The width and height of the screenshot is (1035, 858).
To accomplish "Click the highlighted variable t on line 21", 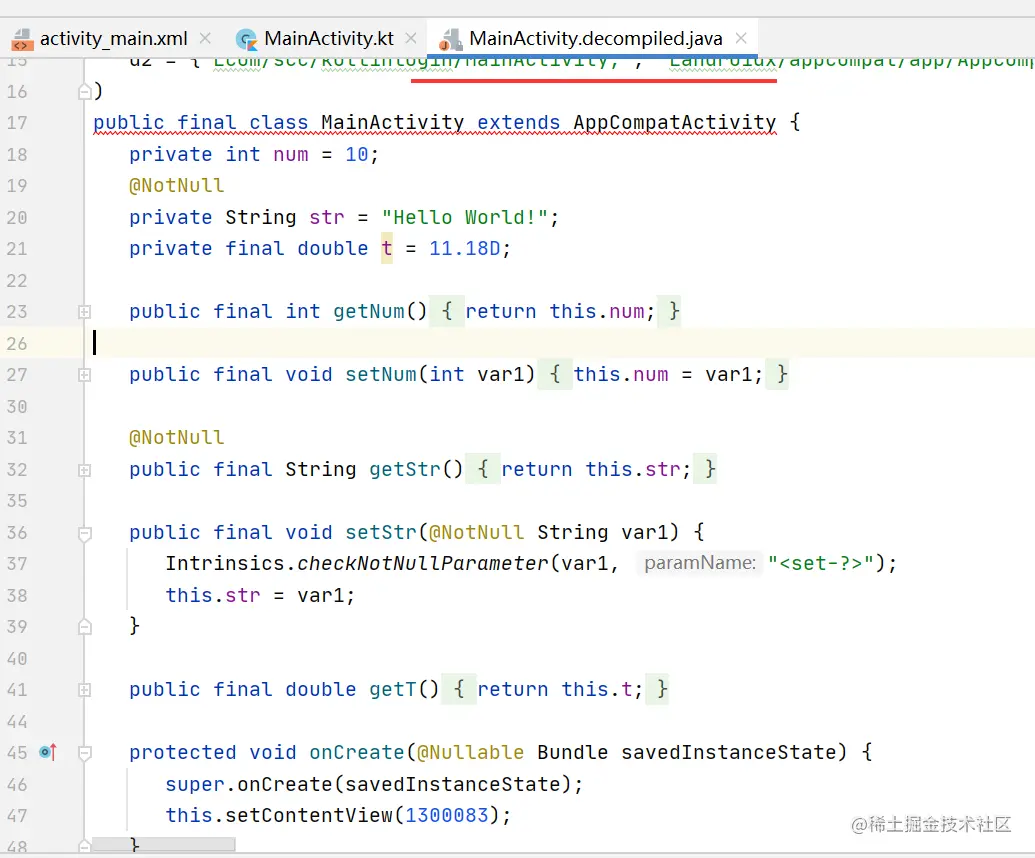I will click(x=387, y=248).
